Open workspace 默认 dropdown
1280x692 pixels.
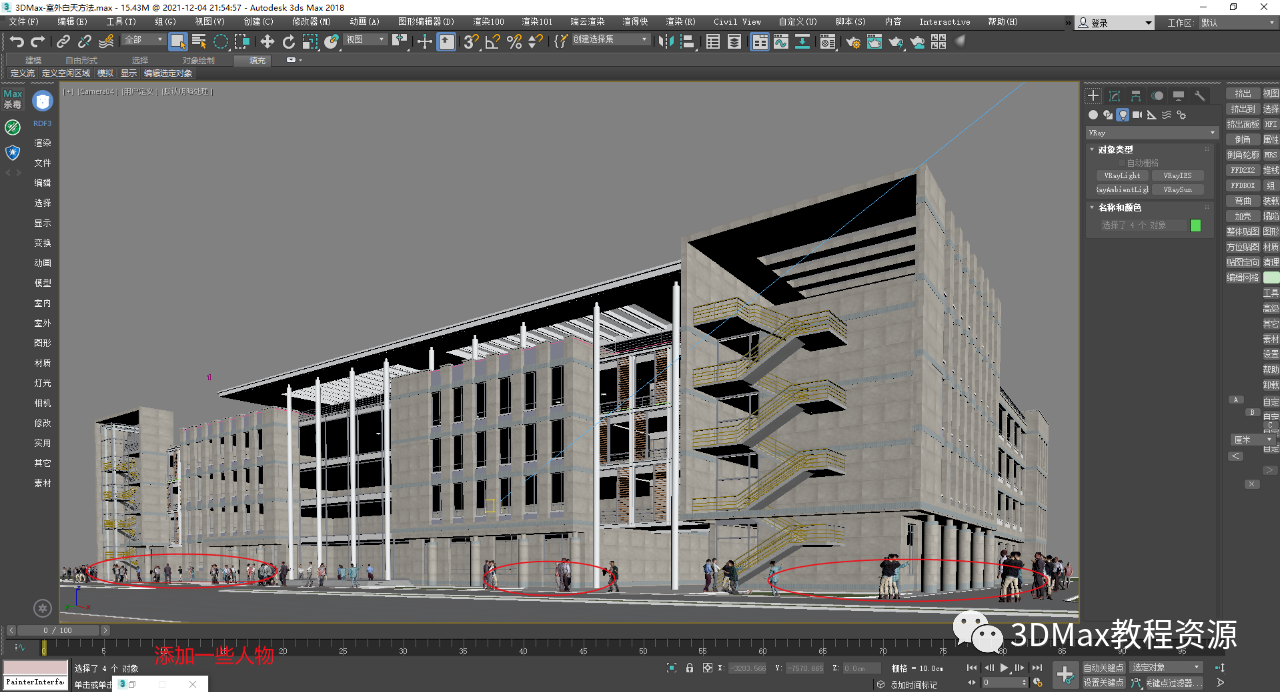pyautogui.click(x=1238, y=22)
